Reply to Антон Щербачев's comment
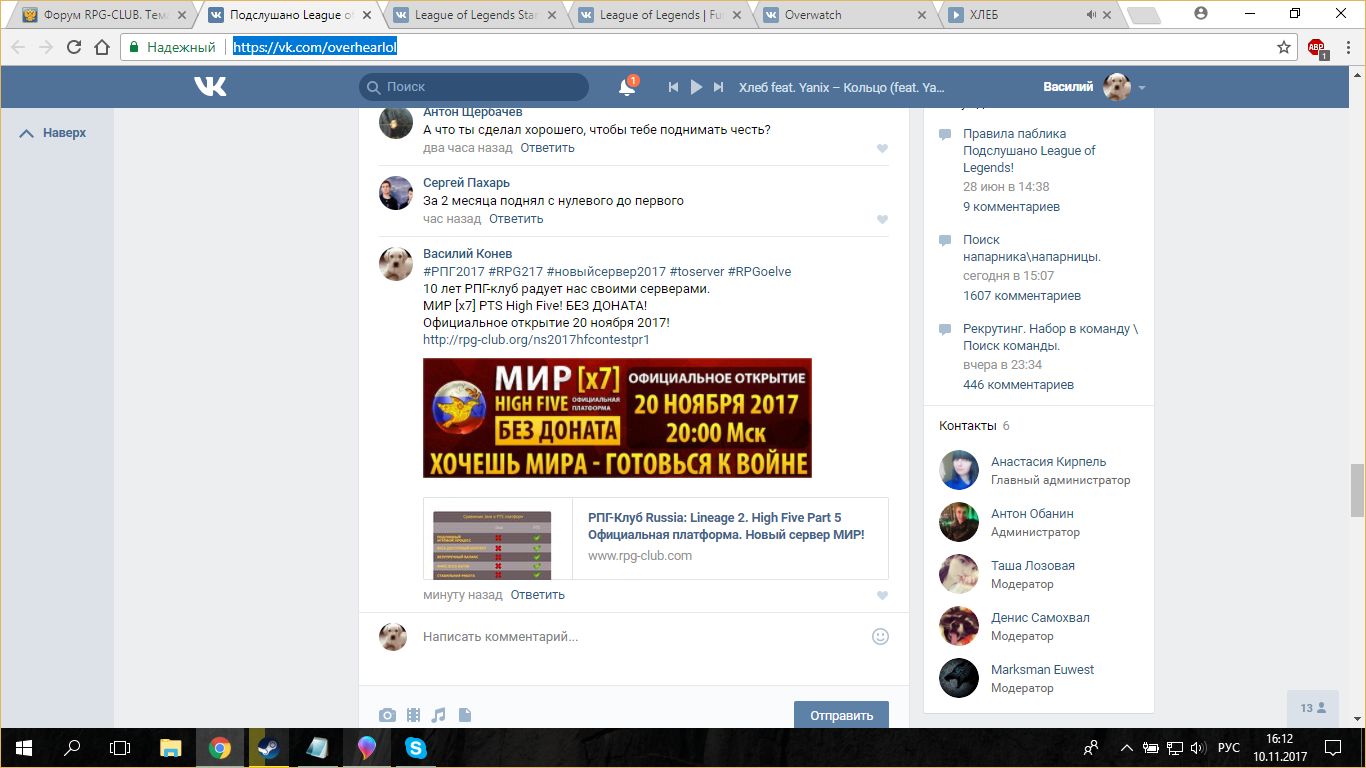 point(547,148)
